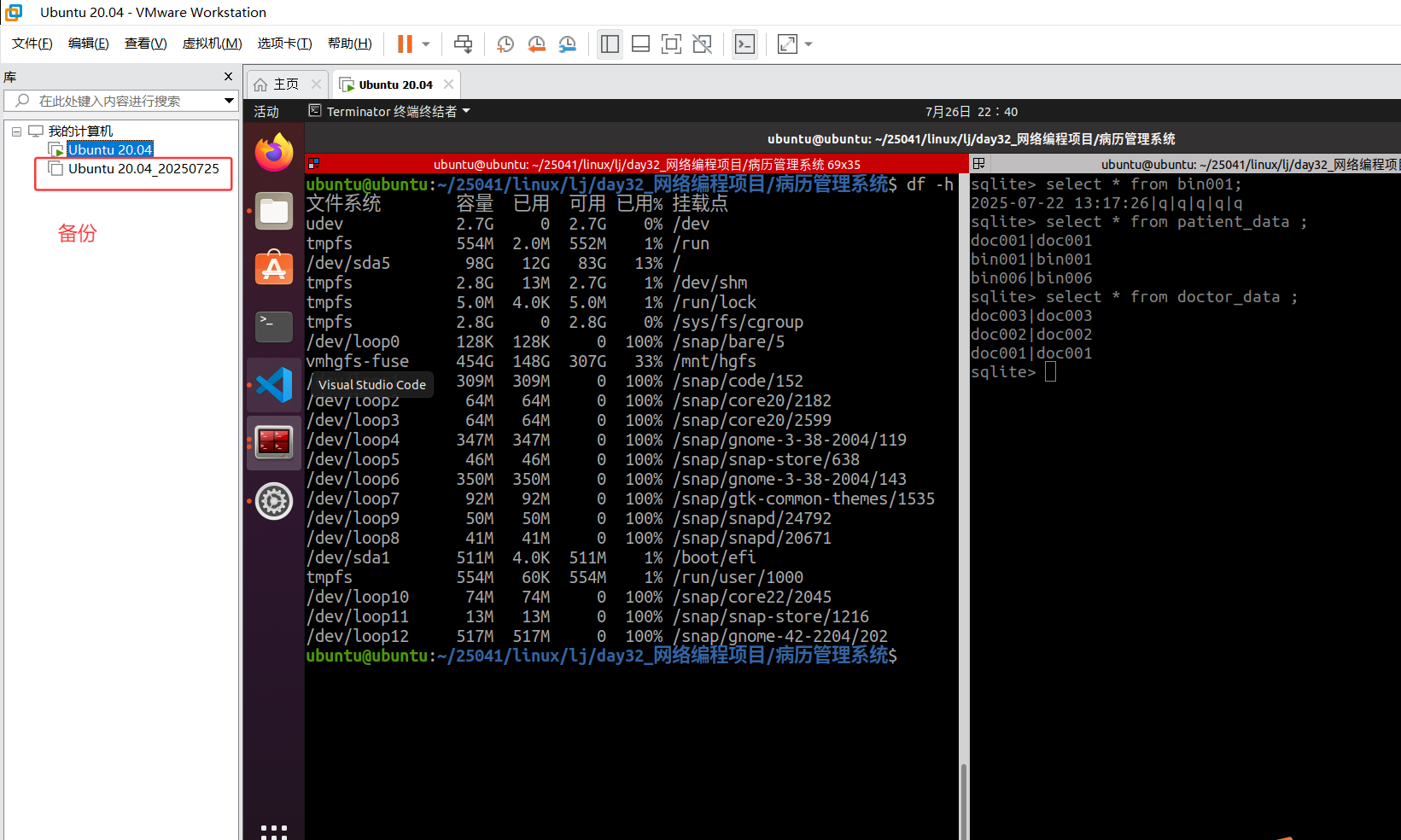Click the 活动 Activities button in Ubuntu
Image resolution: width=1401 pixels, height=840 pixels.
[266, 112]
